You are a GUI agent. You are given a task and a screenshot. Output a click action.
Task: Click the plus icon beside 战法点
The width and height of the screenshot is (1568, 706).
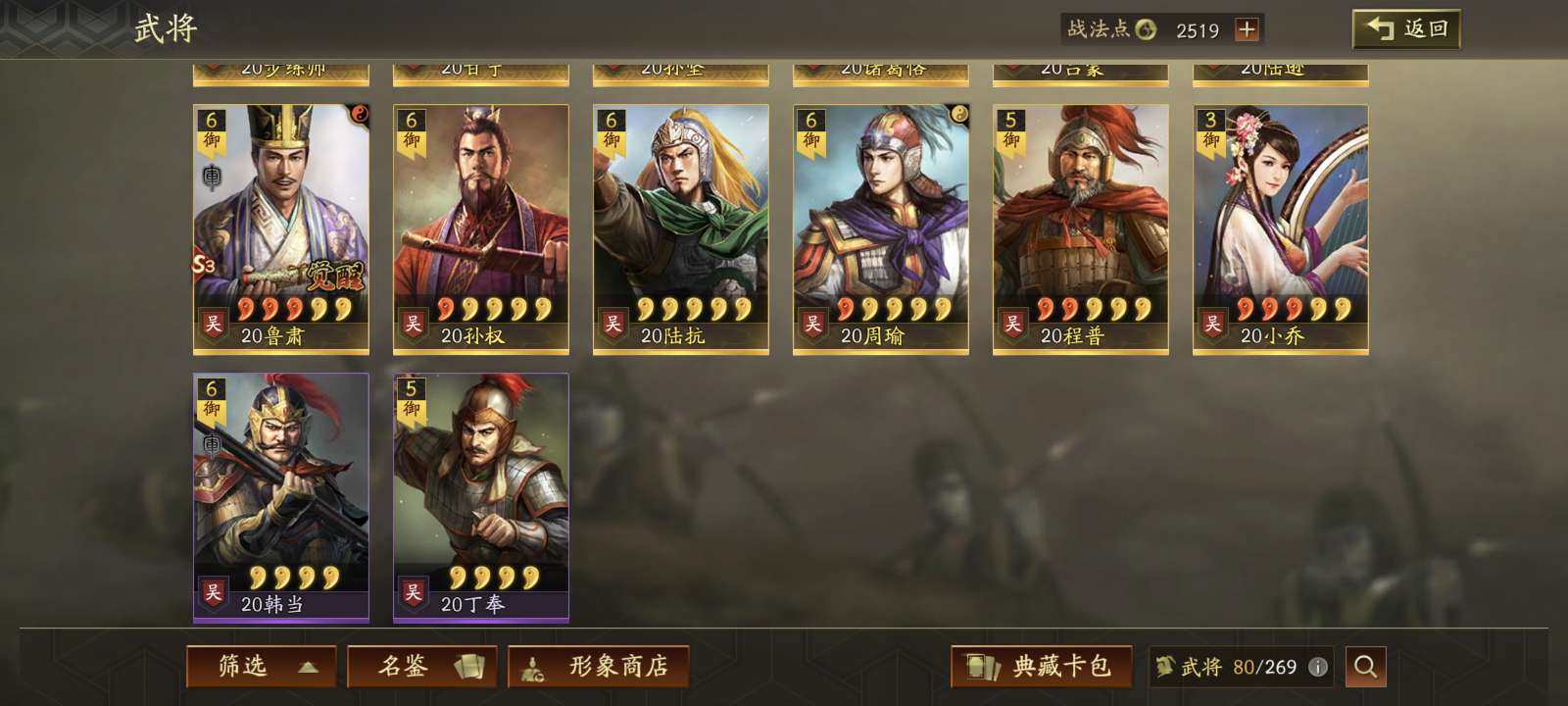click(1247, 29)
